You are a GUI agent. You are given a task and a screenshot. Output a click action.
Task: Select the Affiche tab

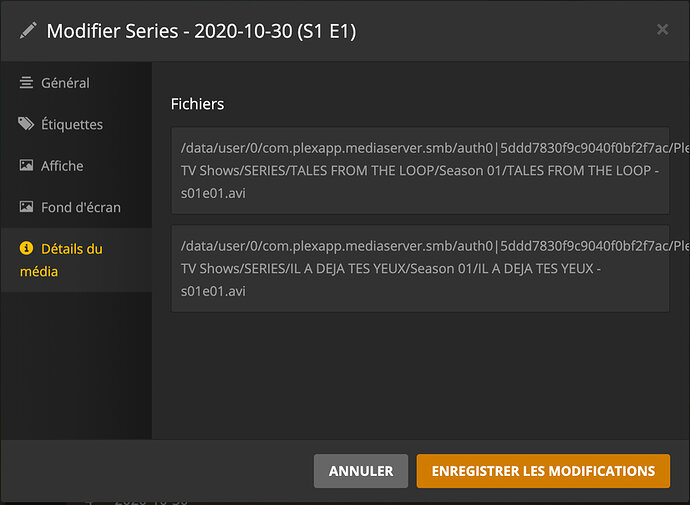click(x=76, y=165)
